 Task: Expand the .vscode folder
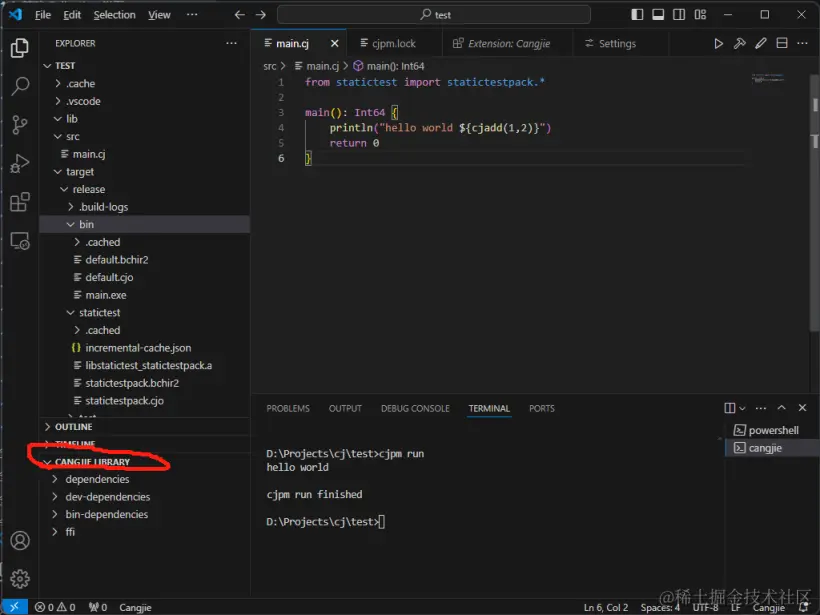[58, 101]
